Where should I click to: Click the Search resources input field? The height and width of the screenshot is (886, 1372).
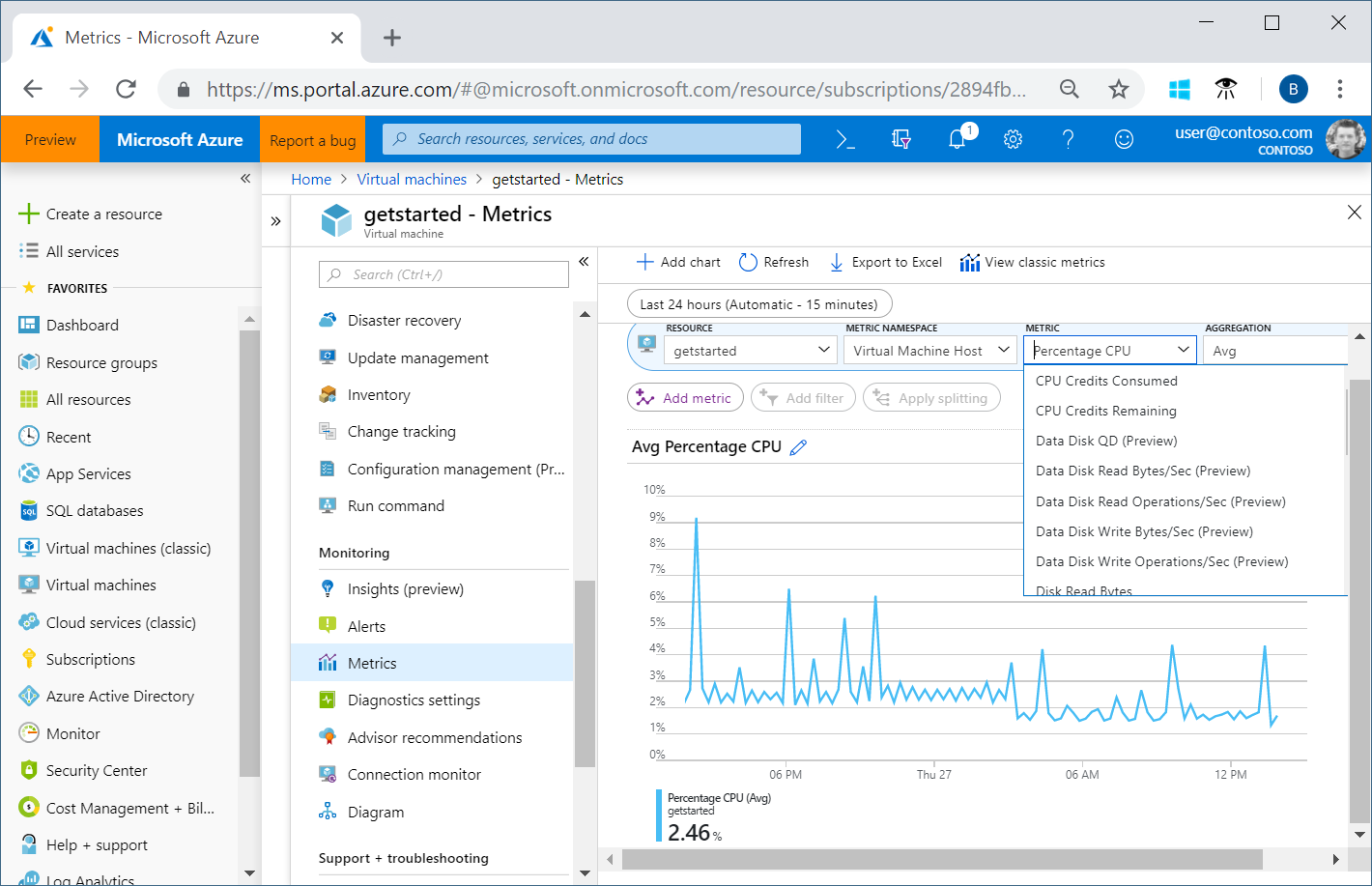[591, 139]
